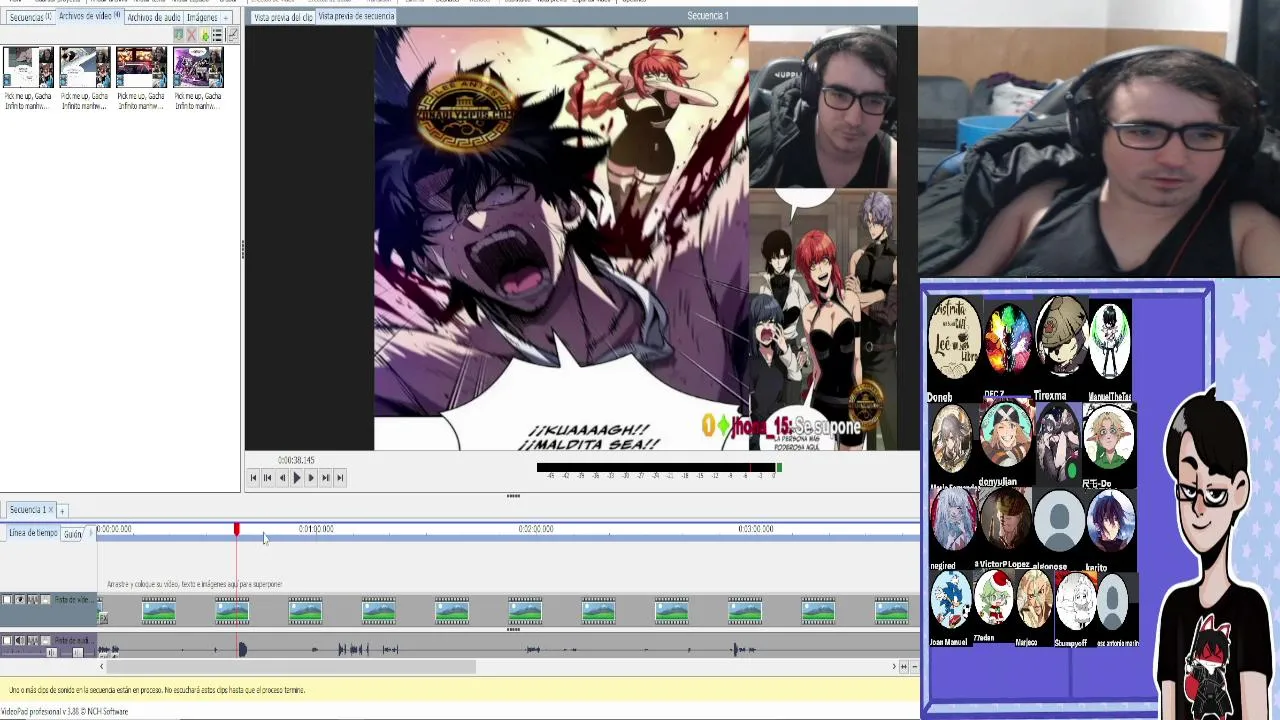This screenshot has height=720, width=1280.
Task: Click VideoPad profesional v 3.88 status text
Action: [65, 712]
